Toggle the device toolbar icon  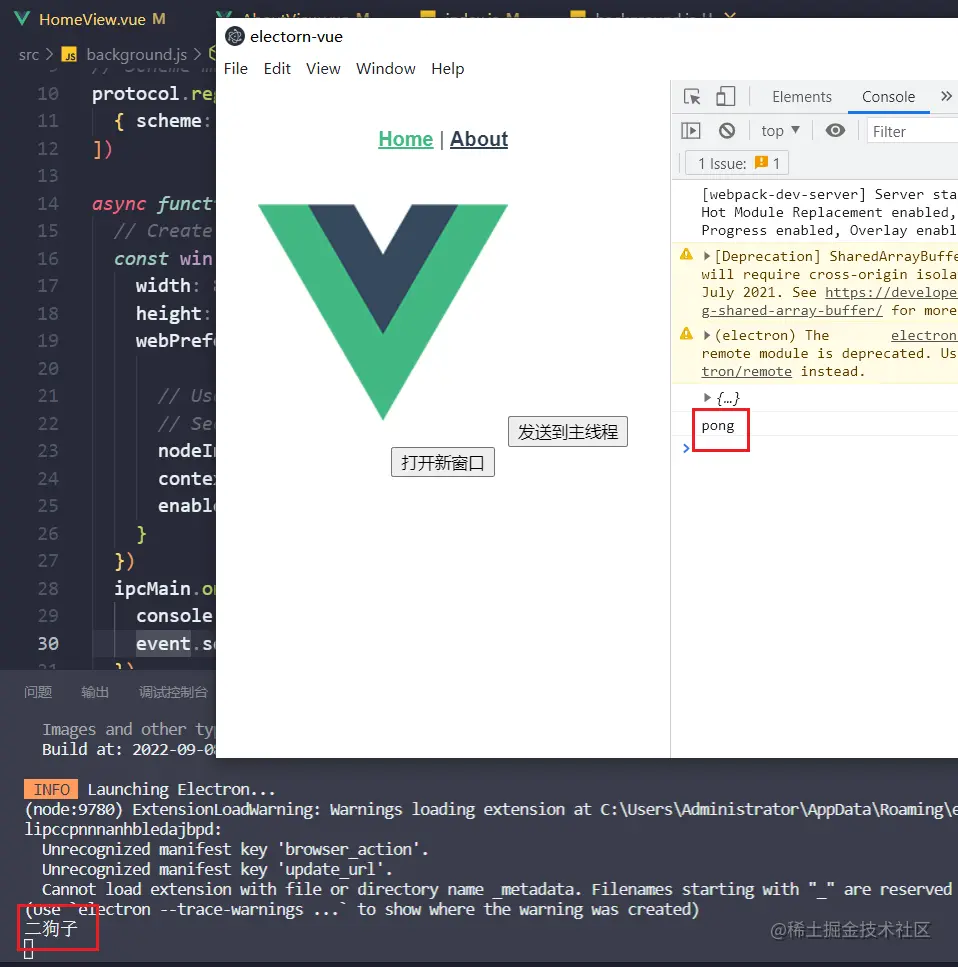click(725, 97)
